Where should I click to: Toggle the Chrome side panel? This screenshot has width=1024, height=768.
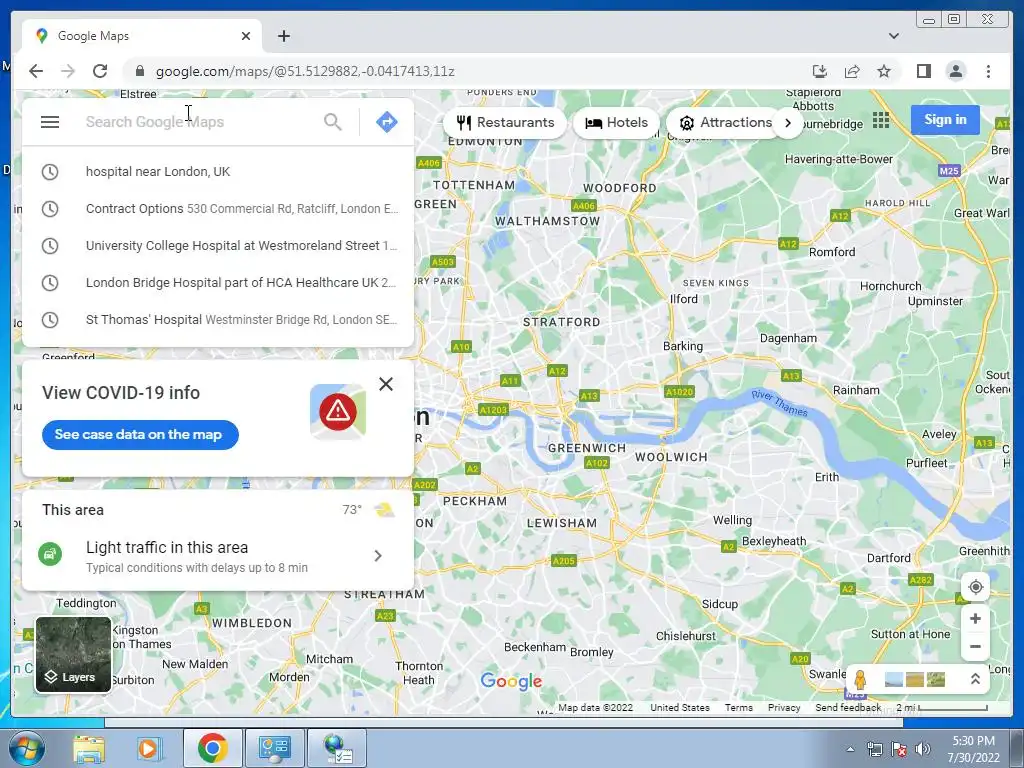click(x=923, y=71)
